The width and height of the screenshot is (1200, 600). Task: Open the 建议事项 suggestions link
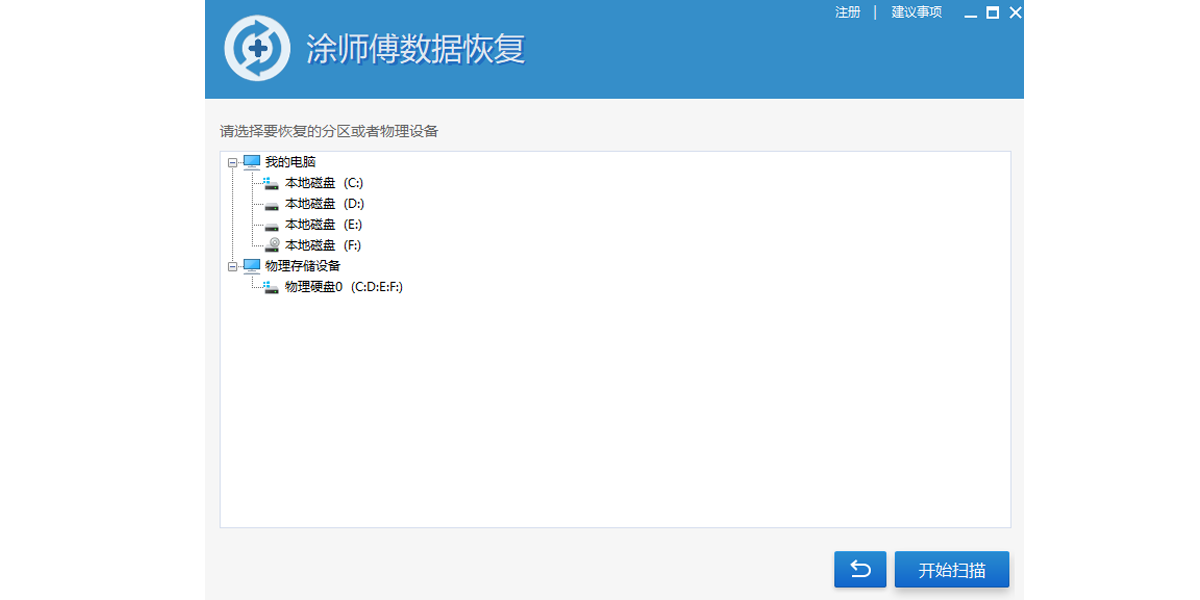(916, 13)
